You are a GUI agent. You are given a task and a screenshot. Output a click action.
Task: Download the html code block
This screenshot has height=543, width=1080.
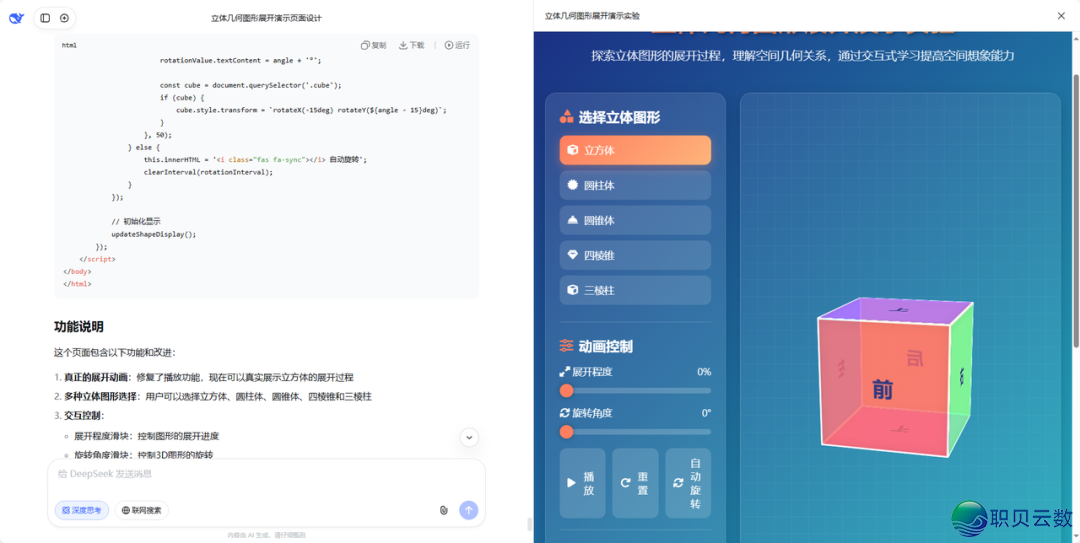411,45
